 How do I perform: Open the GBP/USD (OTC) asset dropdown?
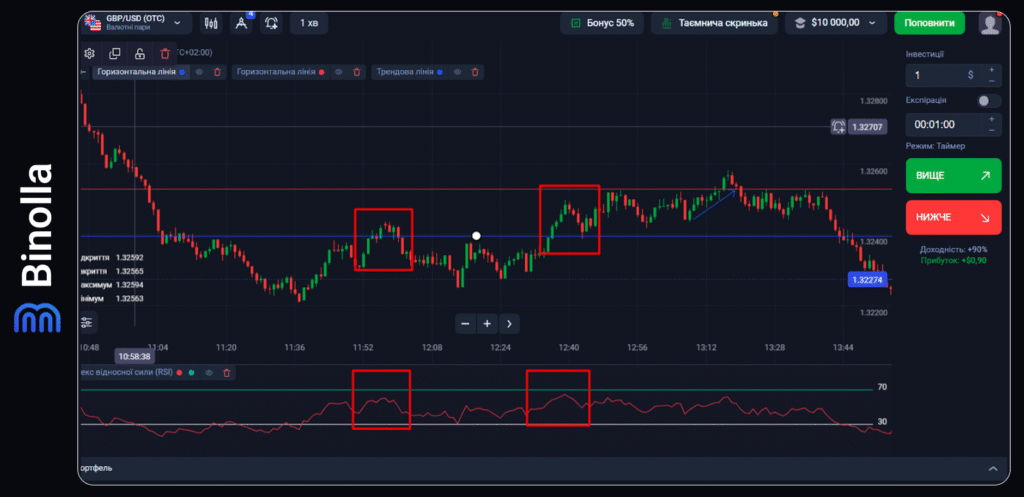(x=136, y=22)
